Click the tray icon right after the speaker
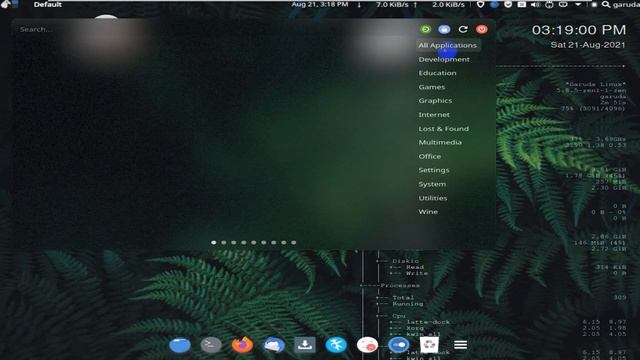The height and width of the screenshot is (360, 640). (549, 4)
